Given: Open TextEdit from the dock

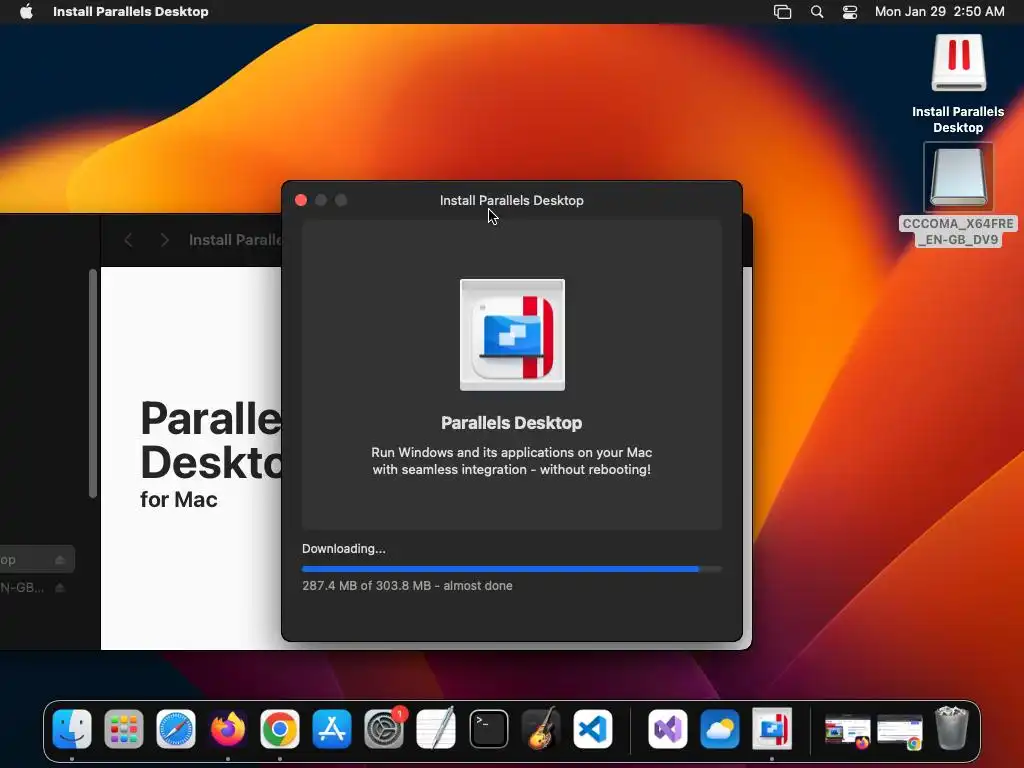Looking at the screenshot, I should tap(436, 729).
